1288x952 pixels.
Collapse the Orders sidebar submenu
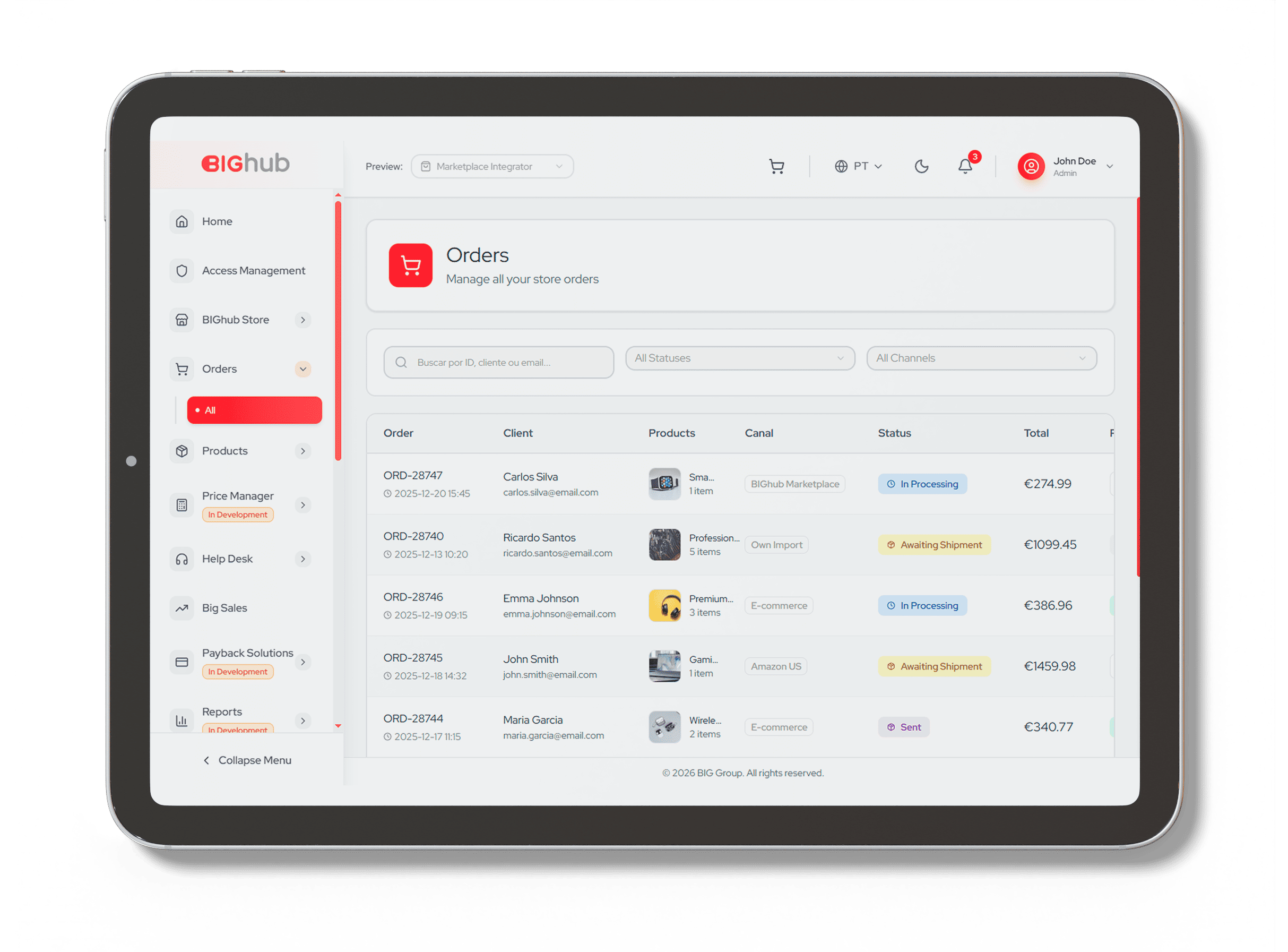click(303, 369)
